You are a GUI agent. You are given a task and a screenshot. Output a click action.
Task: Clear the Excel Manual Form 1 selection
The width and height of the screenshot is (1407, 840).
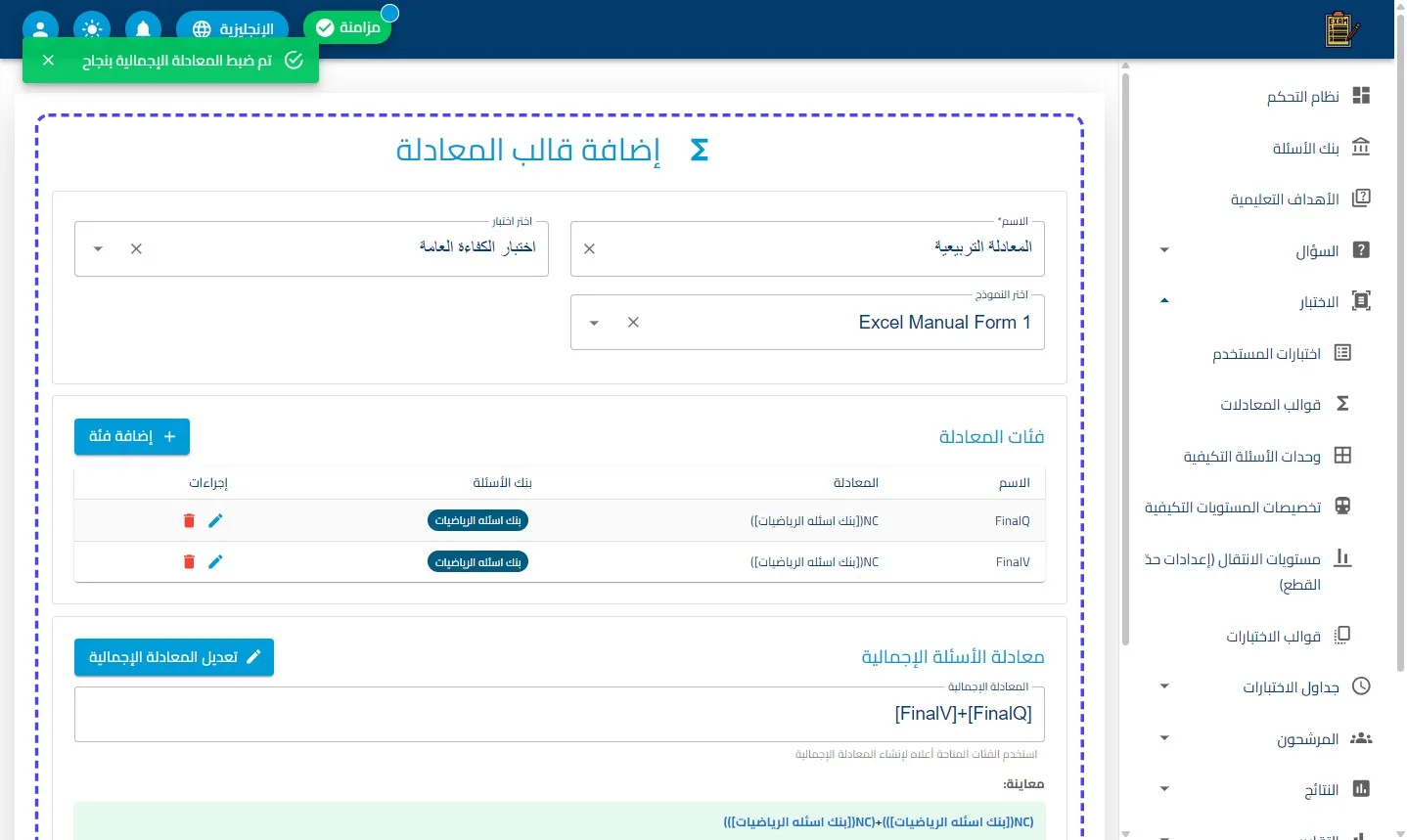tap(633, 322)
